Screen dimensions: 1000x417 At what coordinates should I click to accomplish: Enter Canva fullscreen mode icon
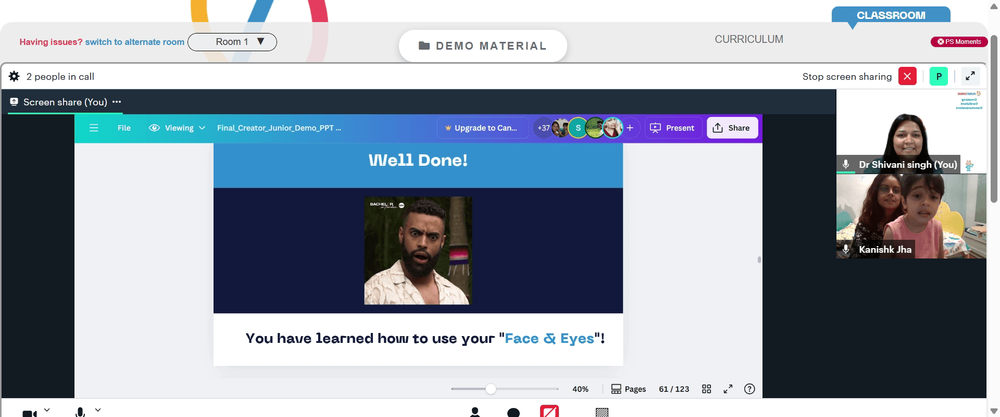click(728, 389)
